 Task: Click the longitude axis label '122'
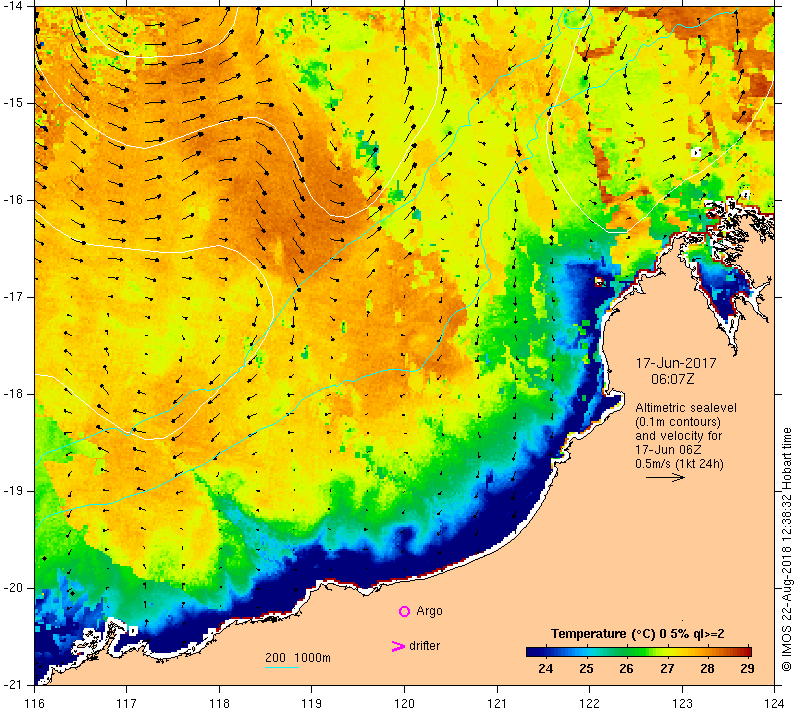[x=590, y=703]
